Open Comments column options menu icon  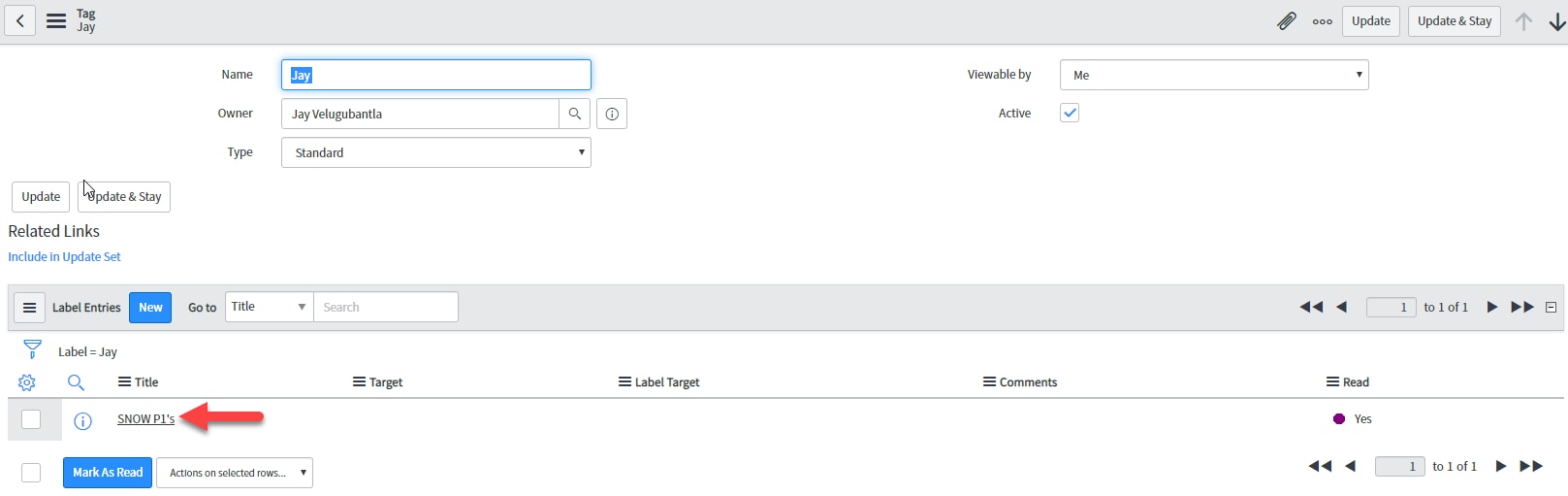[989, 382]
